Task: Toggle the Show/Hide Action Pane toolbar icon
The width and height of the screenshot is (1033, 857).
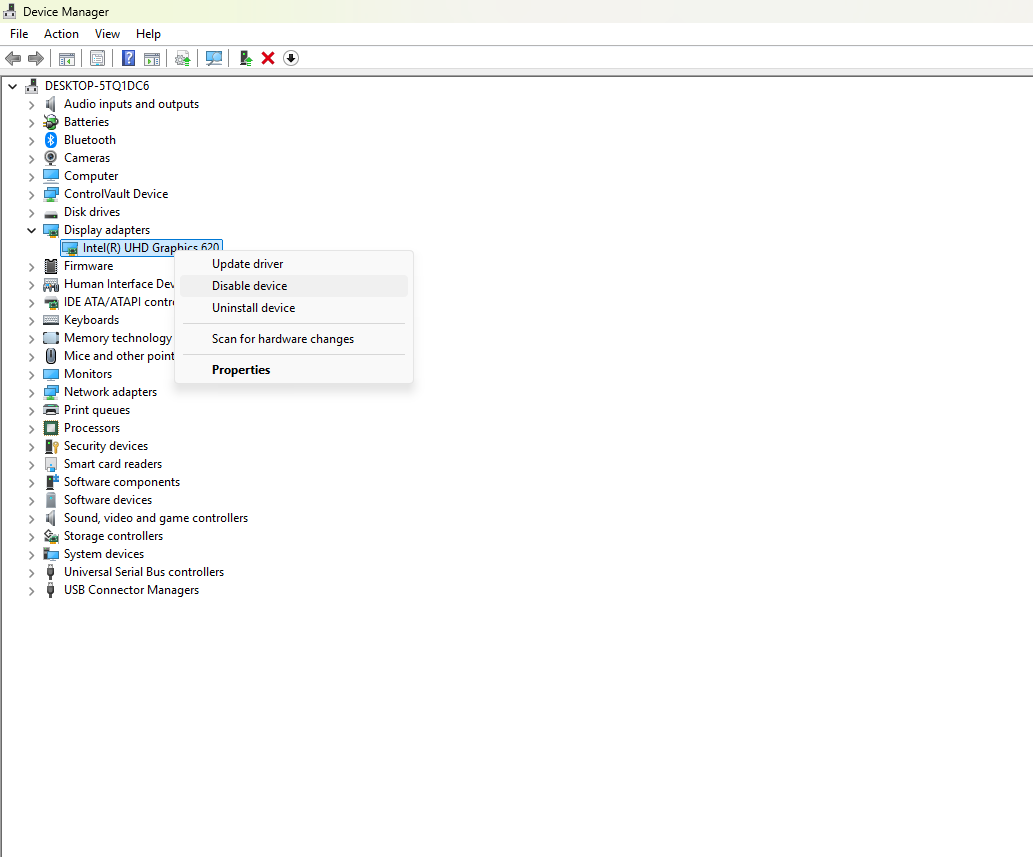Action: pyautogui.click(x=152, y=59)
